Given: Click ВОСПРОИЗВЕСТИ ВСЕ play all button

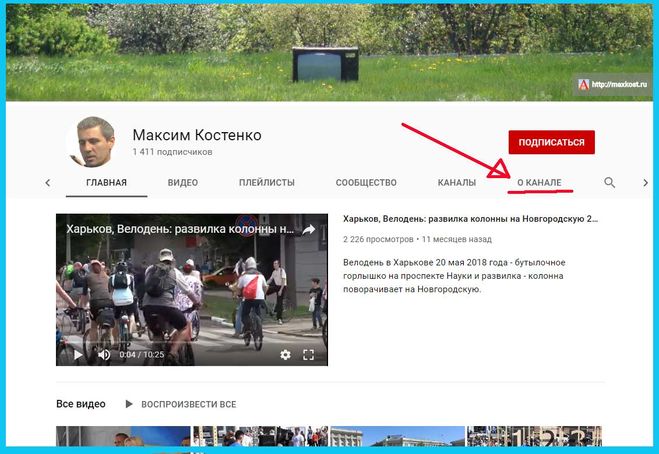Looking at the screenshot, I should point(181,404).
